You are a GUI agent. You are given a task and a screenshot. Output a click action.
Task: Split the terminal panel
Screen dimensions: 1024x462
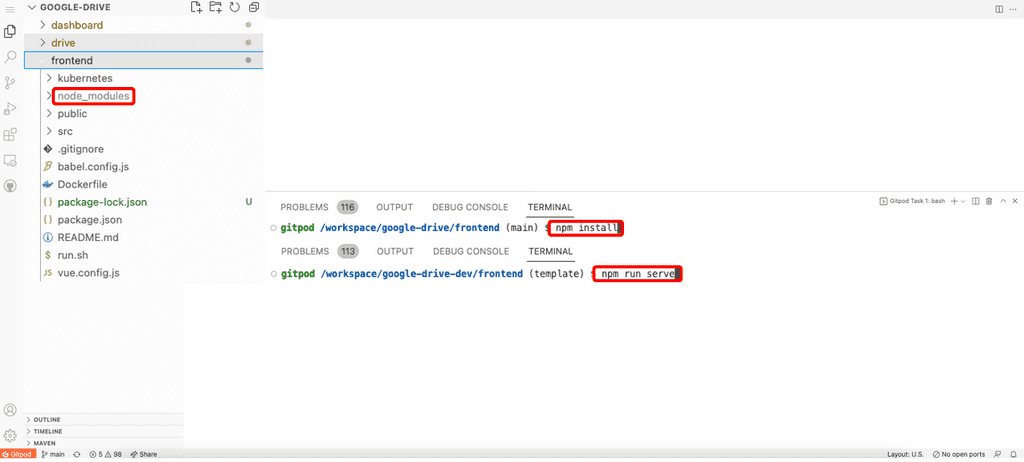pyautogui.click(x=976, y=201)
